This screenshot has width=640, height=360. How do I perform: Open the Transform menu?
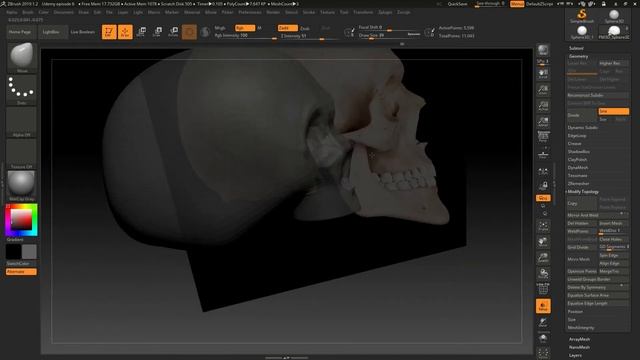(363, 12)
